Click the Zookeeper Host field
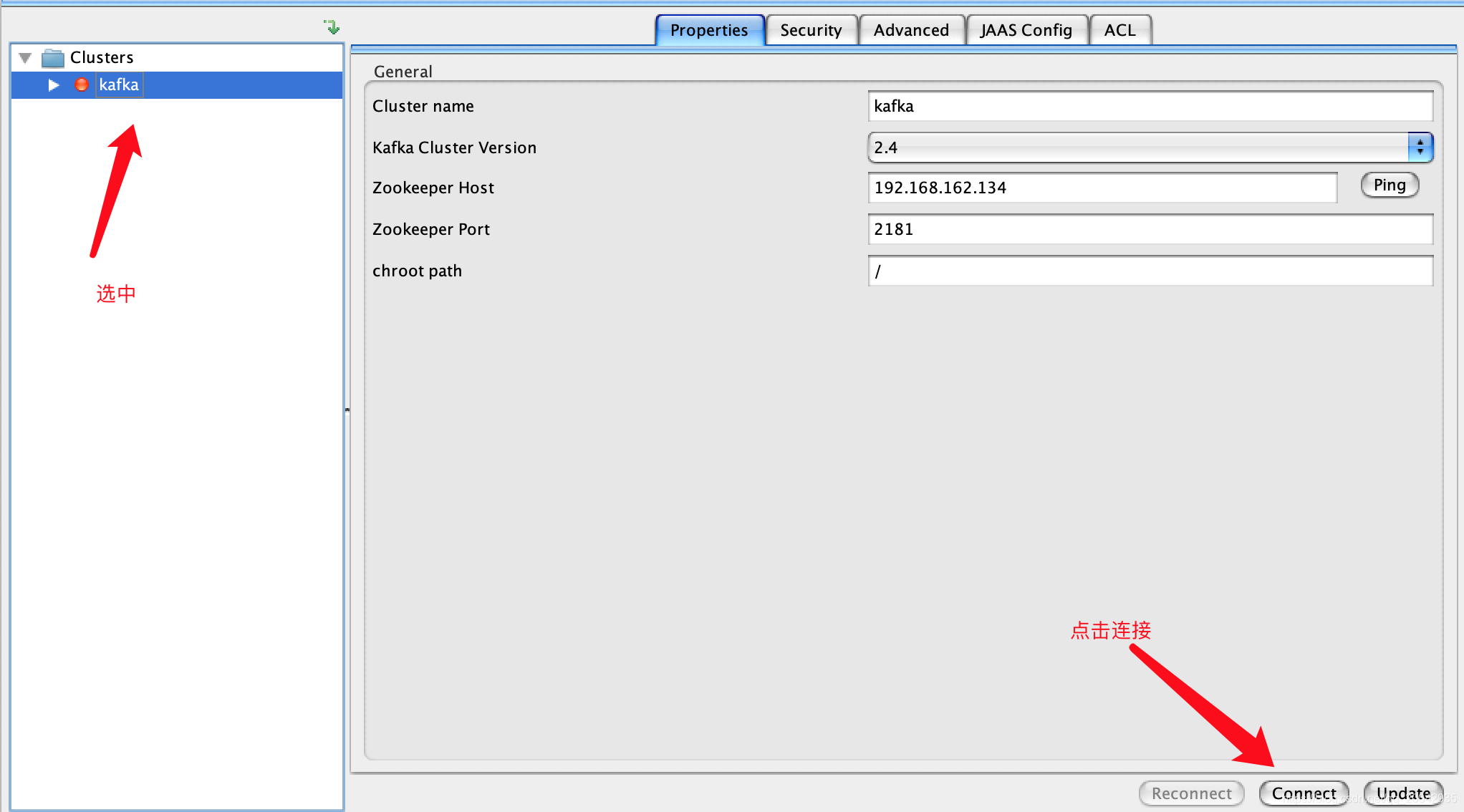Screen dimensions: 1464x812 [x=1102, y=187]
